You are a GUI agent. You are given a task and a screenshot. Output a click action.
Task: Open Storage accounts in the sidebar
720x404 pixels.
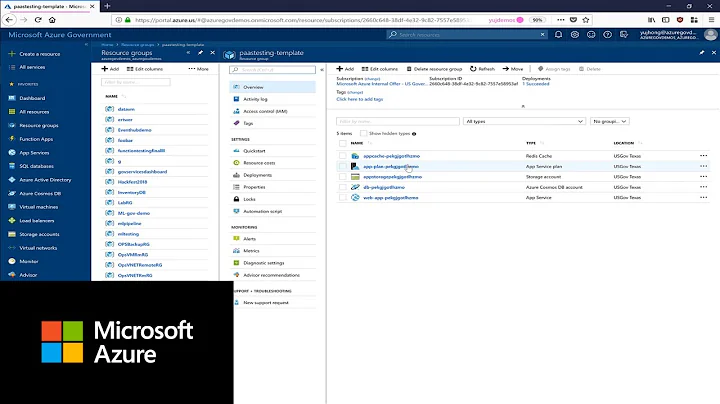[39, 234]
